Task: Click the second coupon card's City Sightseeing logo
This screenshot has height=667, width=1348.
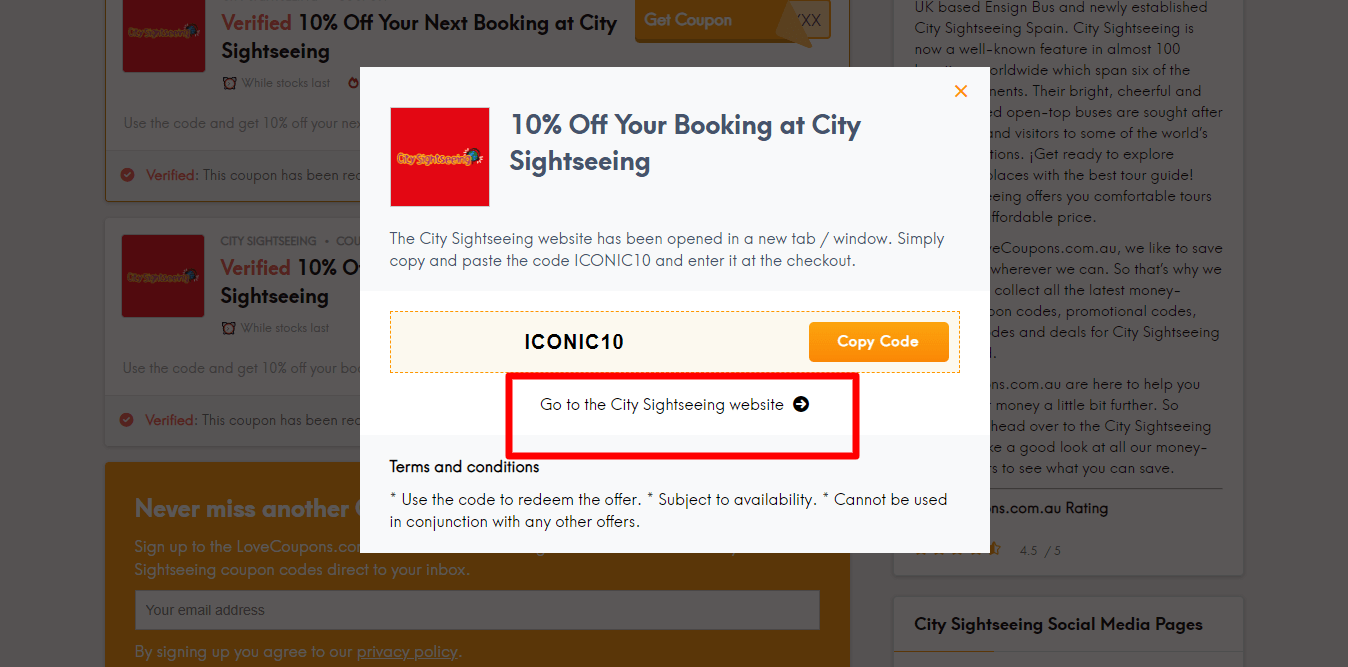Action: (164, 277)
